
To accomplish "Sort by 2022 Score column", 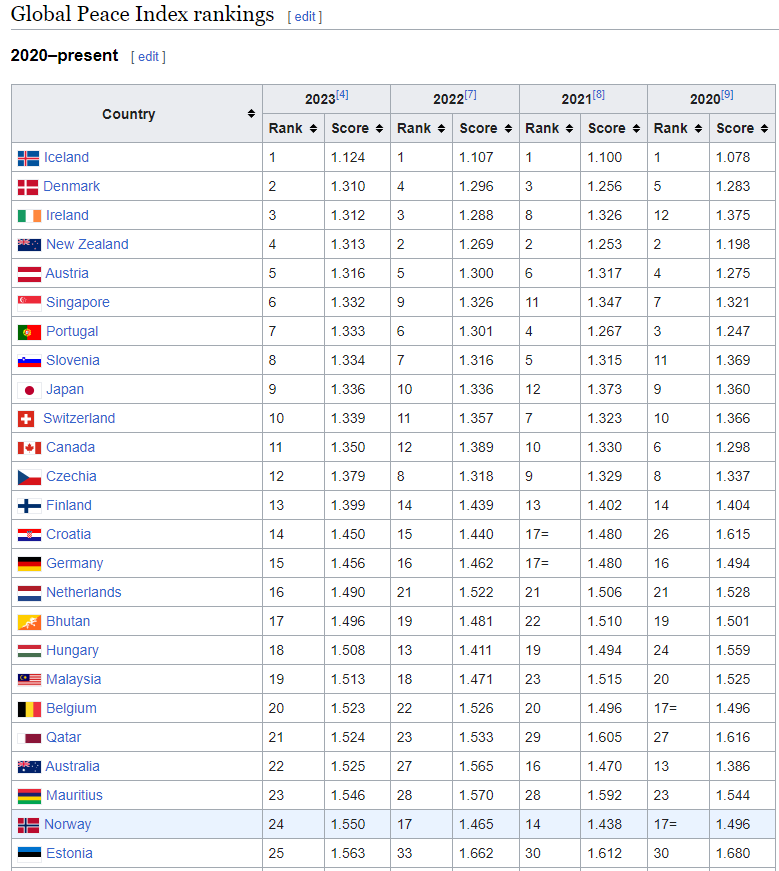I will [508, 128].
